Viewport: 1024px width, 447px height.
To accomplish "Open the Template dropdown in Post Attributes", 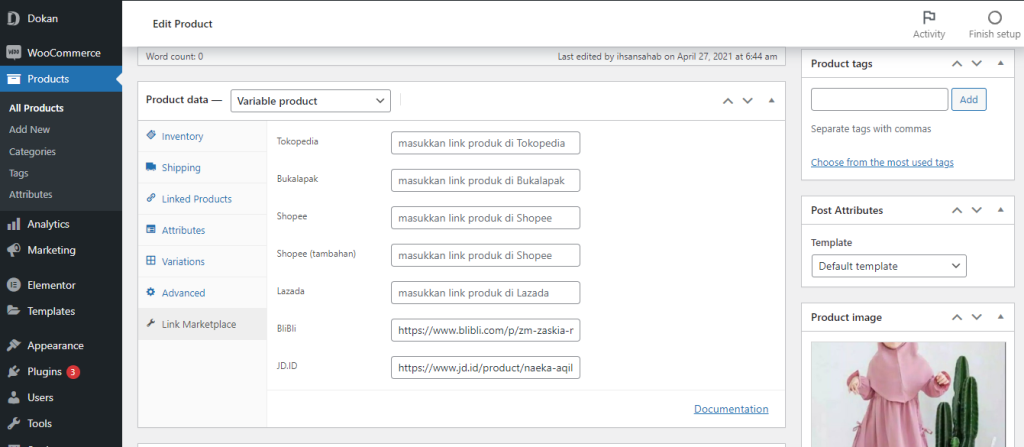I will (x=889, y=266).
